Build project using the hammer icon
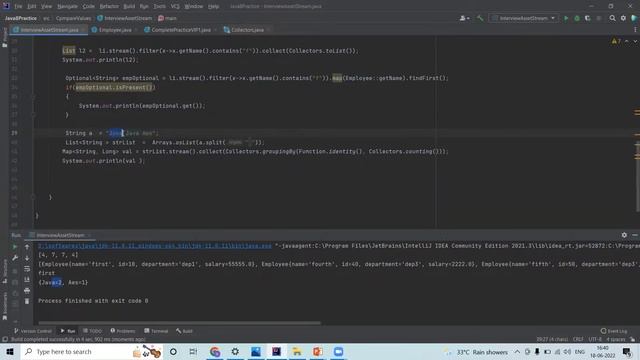The width and height of the screenshot is (640, 360). tap(480, 18)
